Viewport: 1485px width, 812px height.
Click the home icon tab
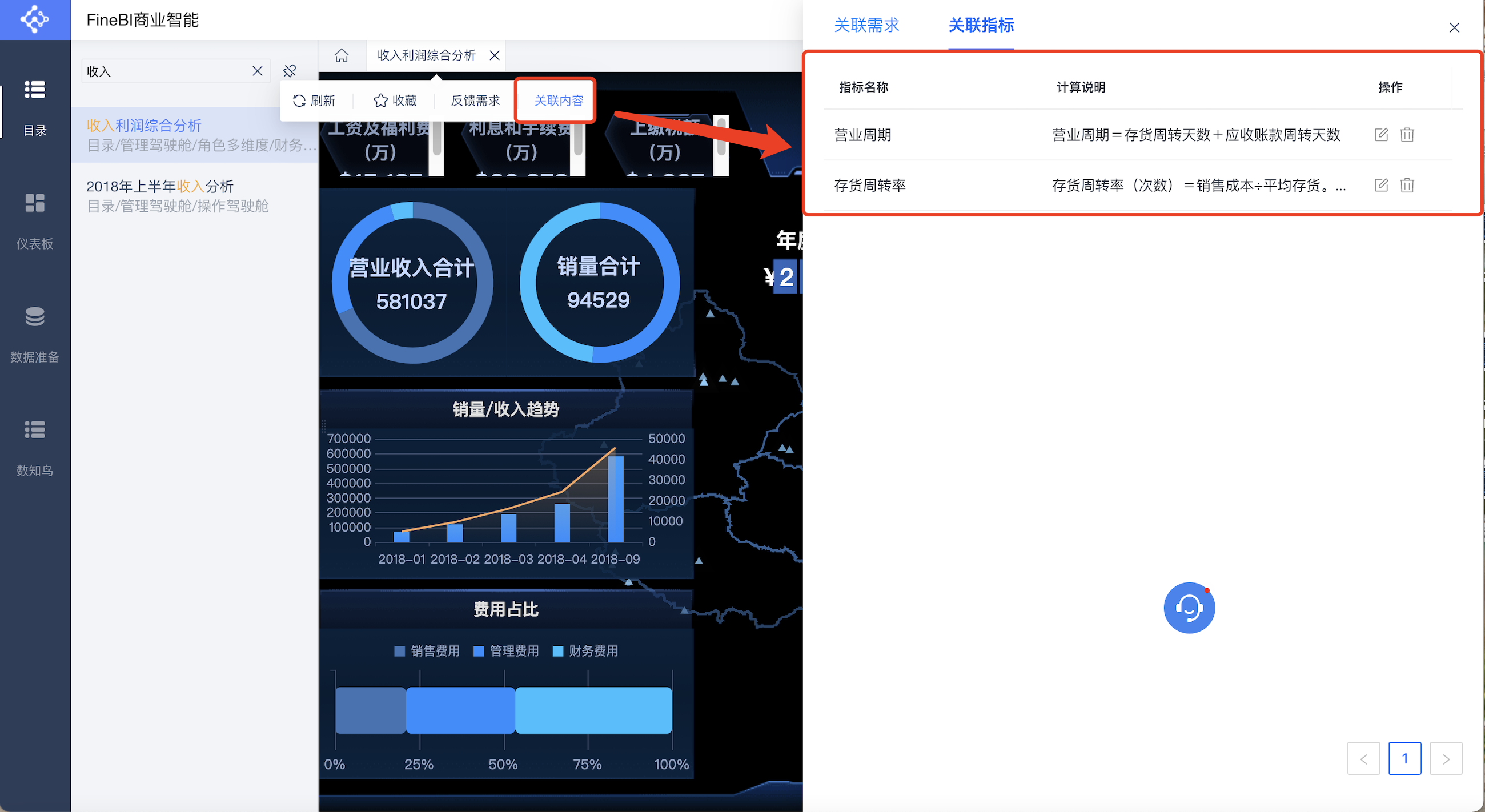(x=342, y=55)
